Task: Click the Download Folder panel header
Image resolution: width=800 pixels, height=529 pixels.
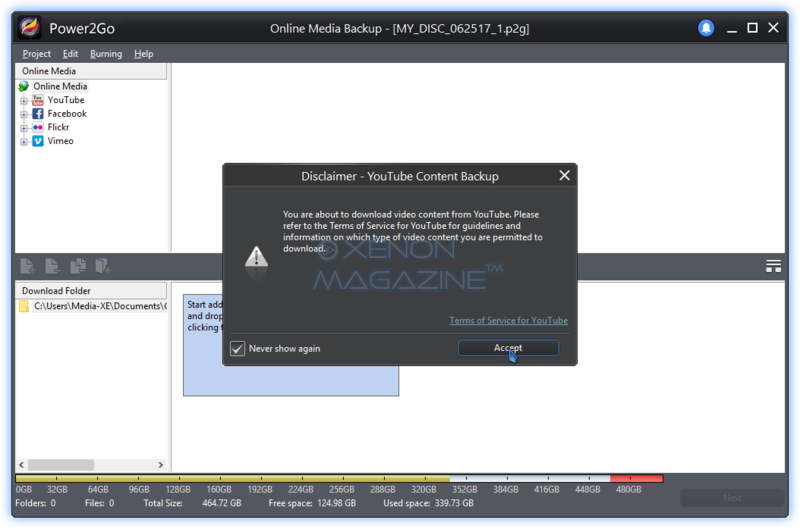Action: pyautogui.click(x=91, y=291)
